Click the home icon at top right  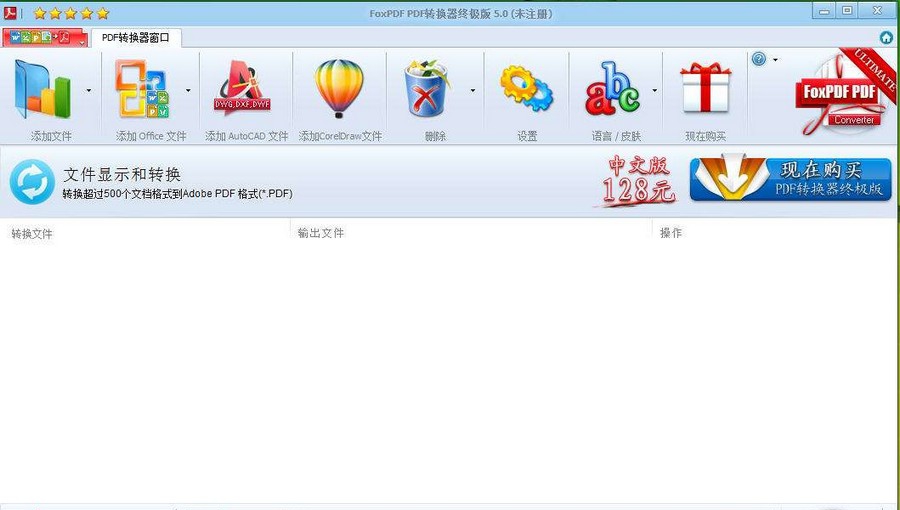click(x=886, y=38)
